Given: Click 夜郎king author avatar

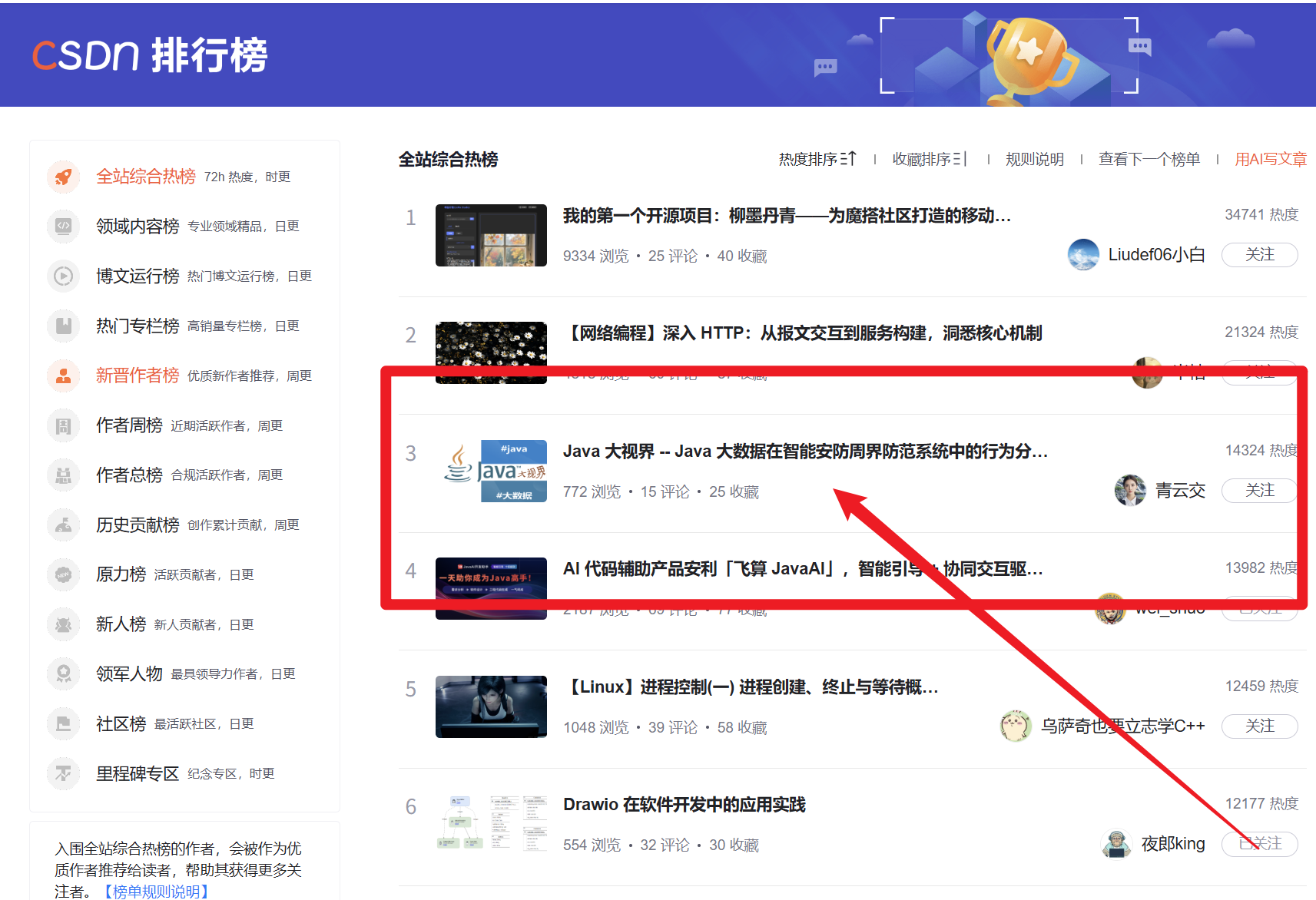Looking at the screenshot, I should click(1116, 844).
